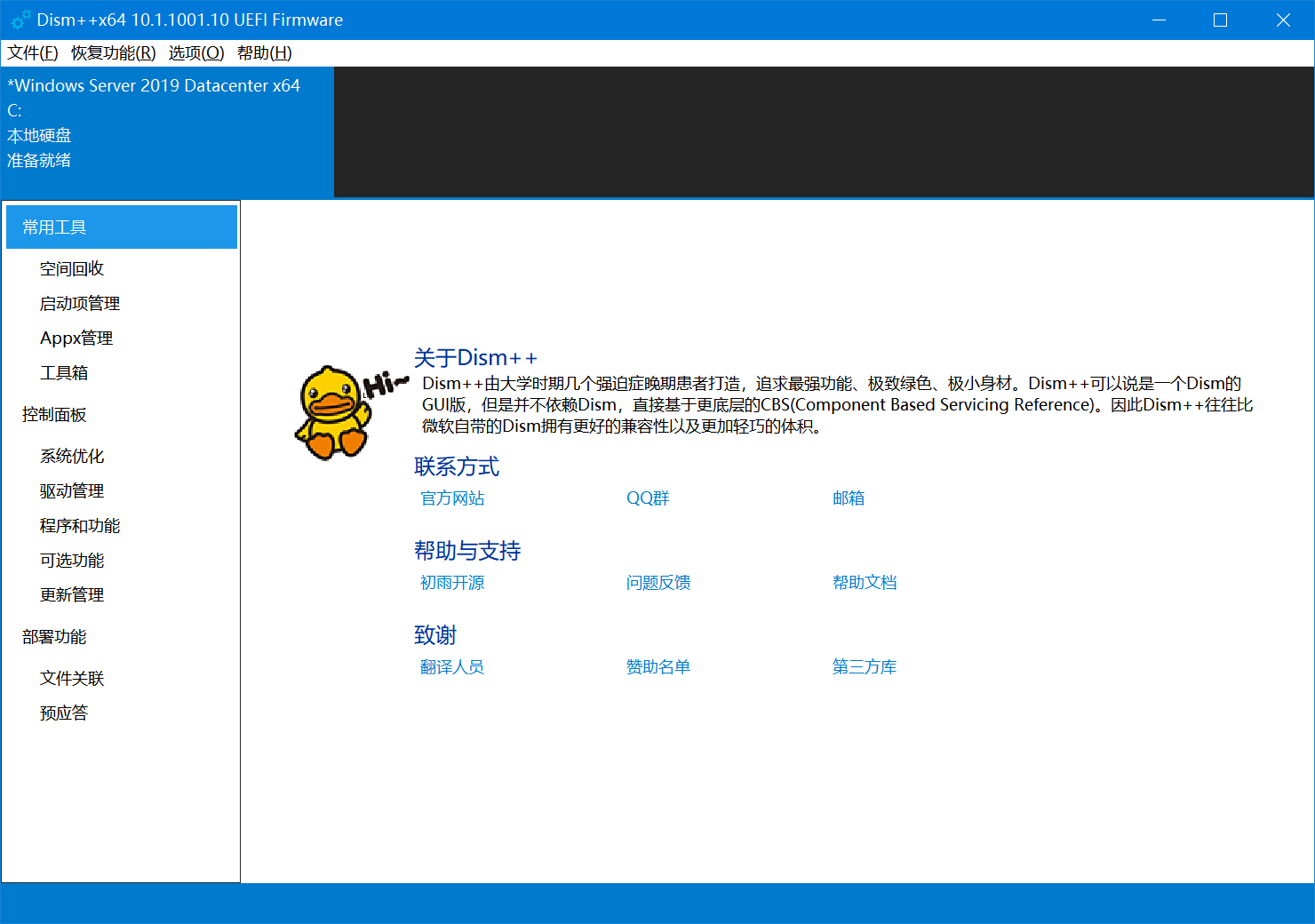Click the 准备就绪 status text
Screen dimensions: 1315x924
coord(39,160)
